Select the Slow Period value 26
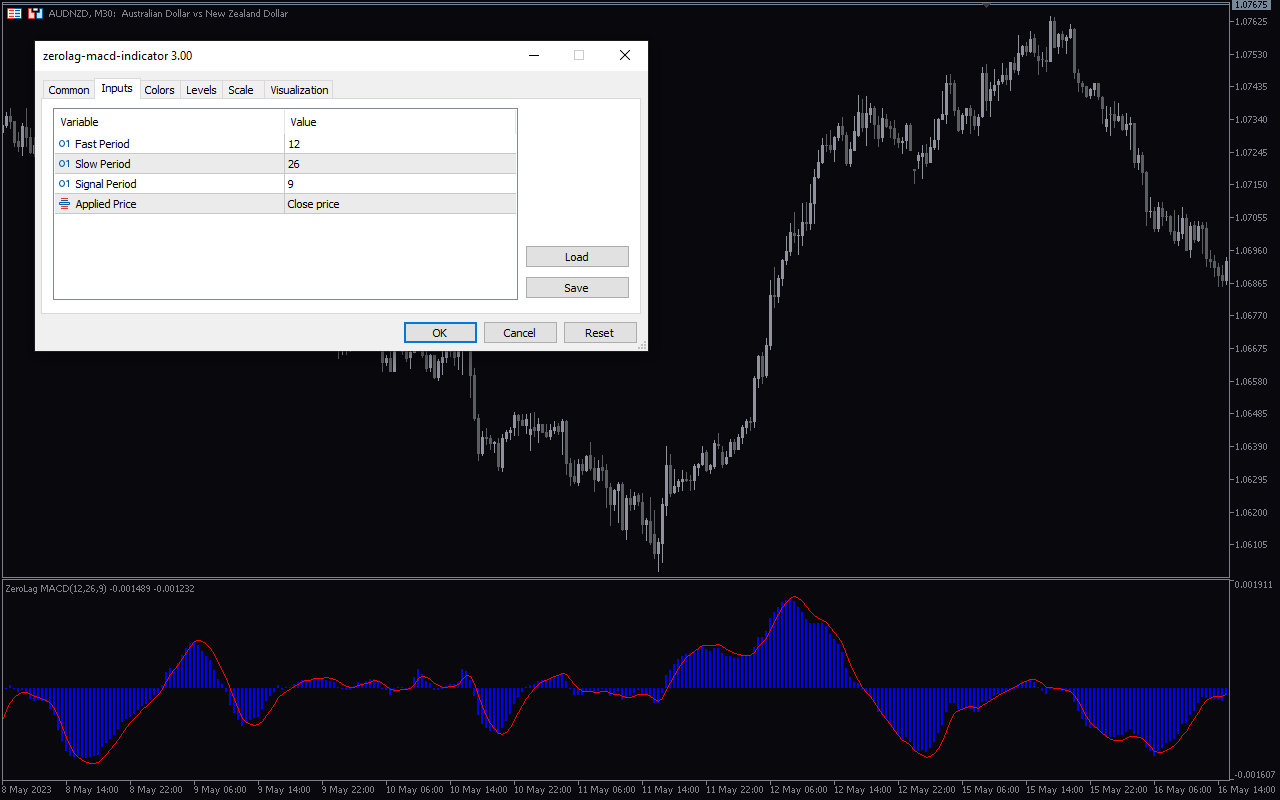Image resolution: width=1280 pixels, height=800 pixels. pyautogui.click(x=400, y=164)
